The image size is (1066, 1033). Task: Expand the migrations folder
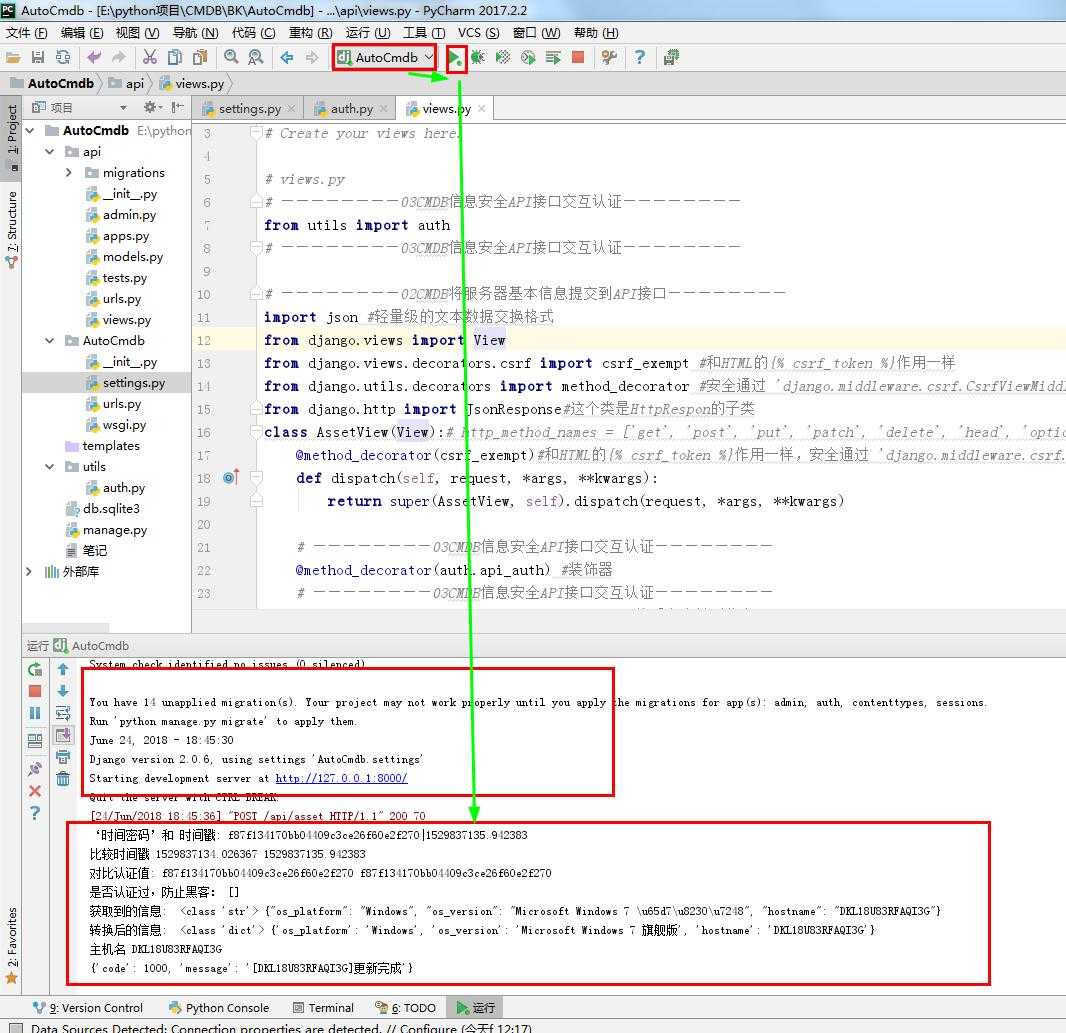pos(69,173)
